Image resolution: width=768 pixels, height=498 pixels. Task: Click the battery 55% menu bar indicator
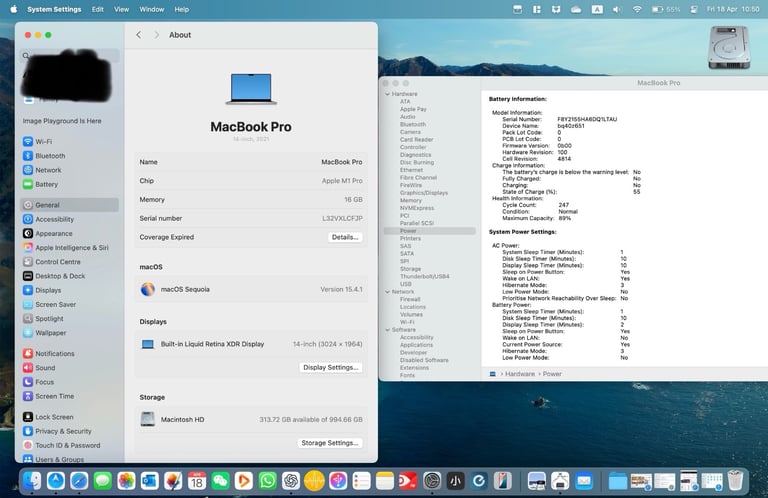(x=666, y=9)
